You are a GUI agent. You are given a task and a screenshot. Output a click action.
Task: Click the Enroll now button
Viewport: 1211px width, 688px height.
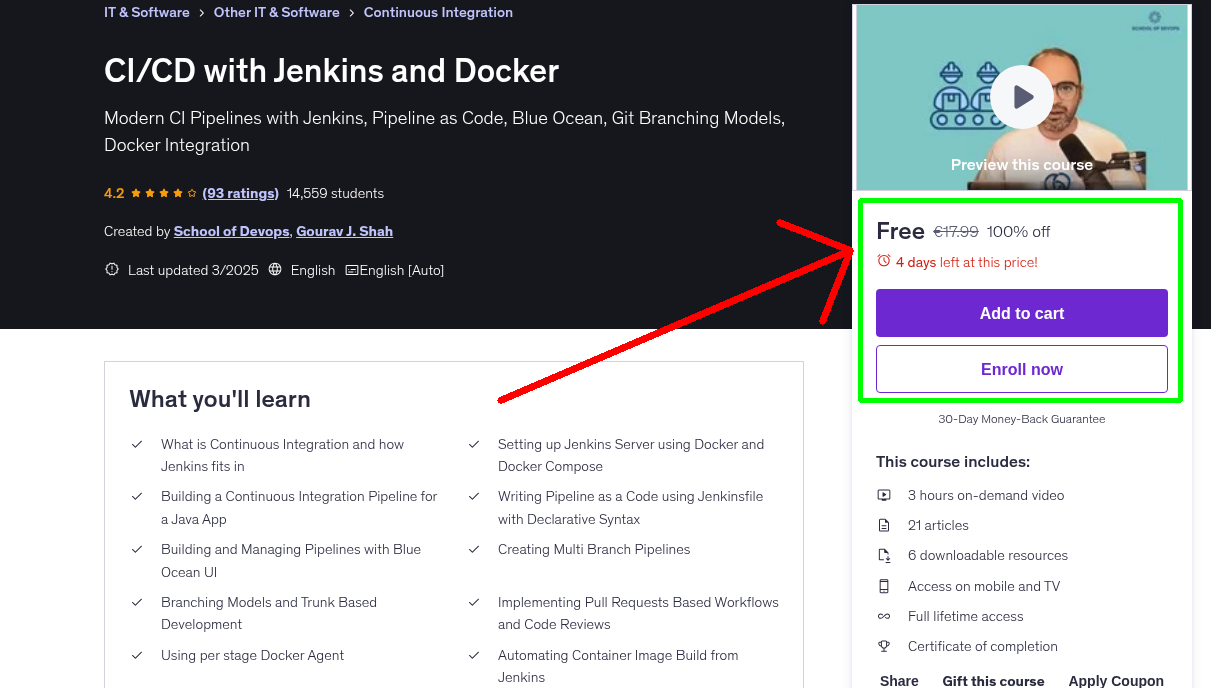(x=1021, y=369)
